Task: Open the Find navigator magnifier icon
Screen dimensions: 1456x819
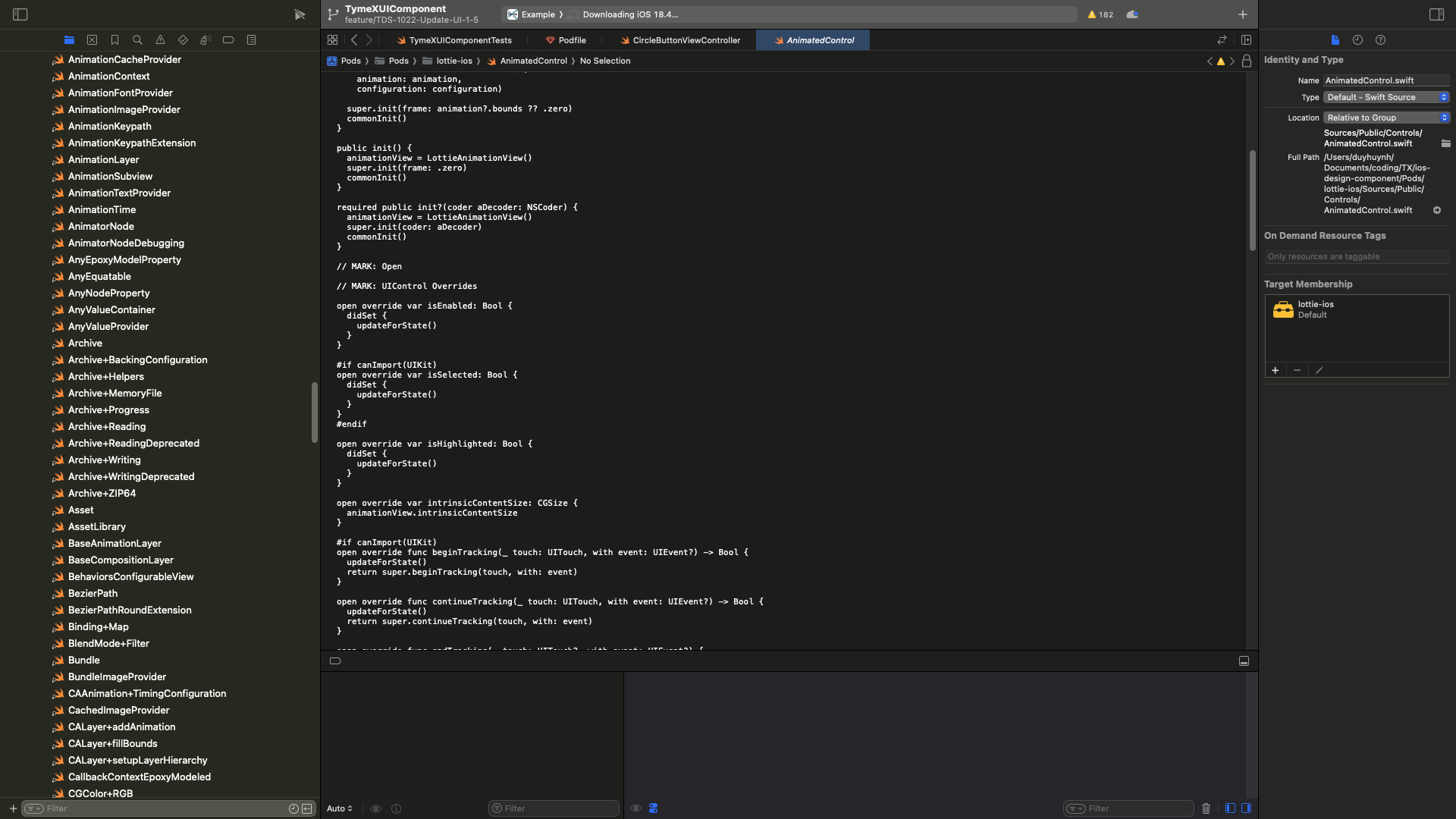Action: point(137,40)
